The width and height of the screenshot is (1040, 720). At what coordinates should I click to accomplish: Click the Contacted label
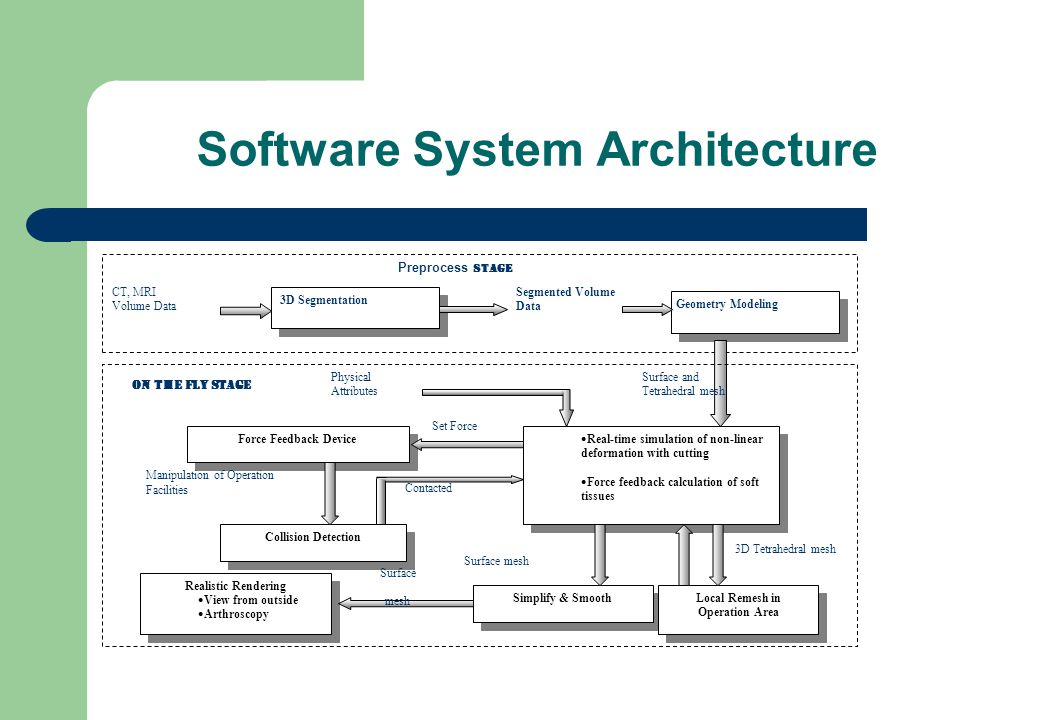[428, 488]
